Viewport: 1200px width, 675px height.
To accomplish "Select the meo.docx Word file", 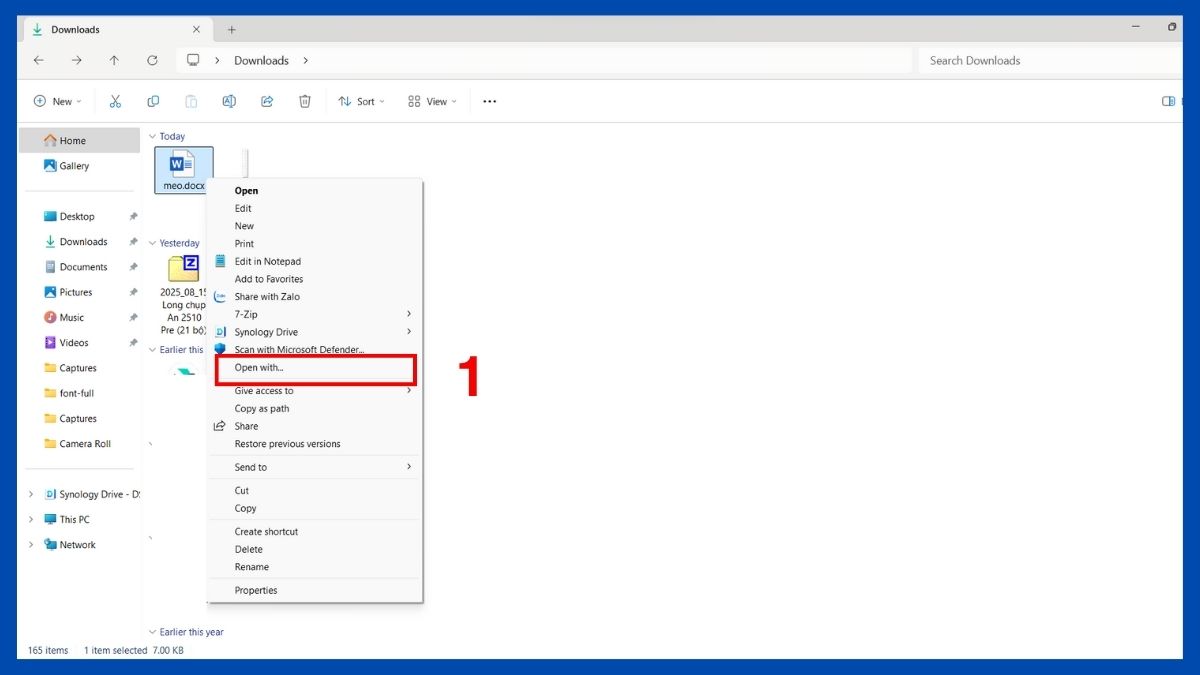I will point(184,169).
